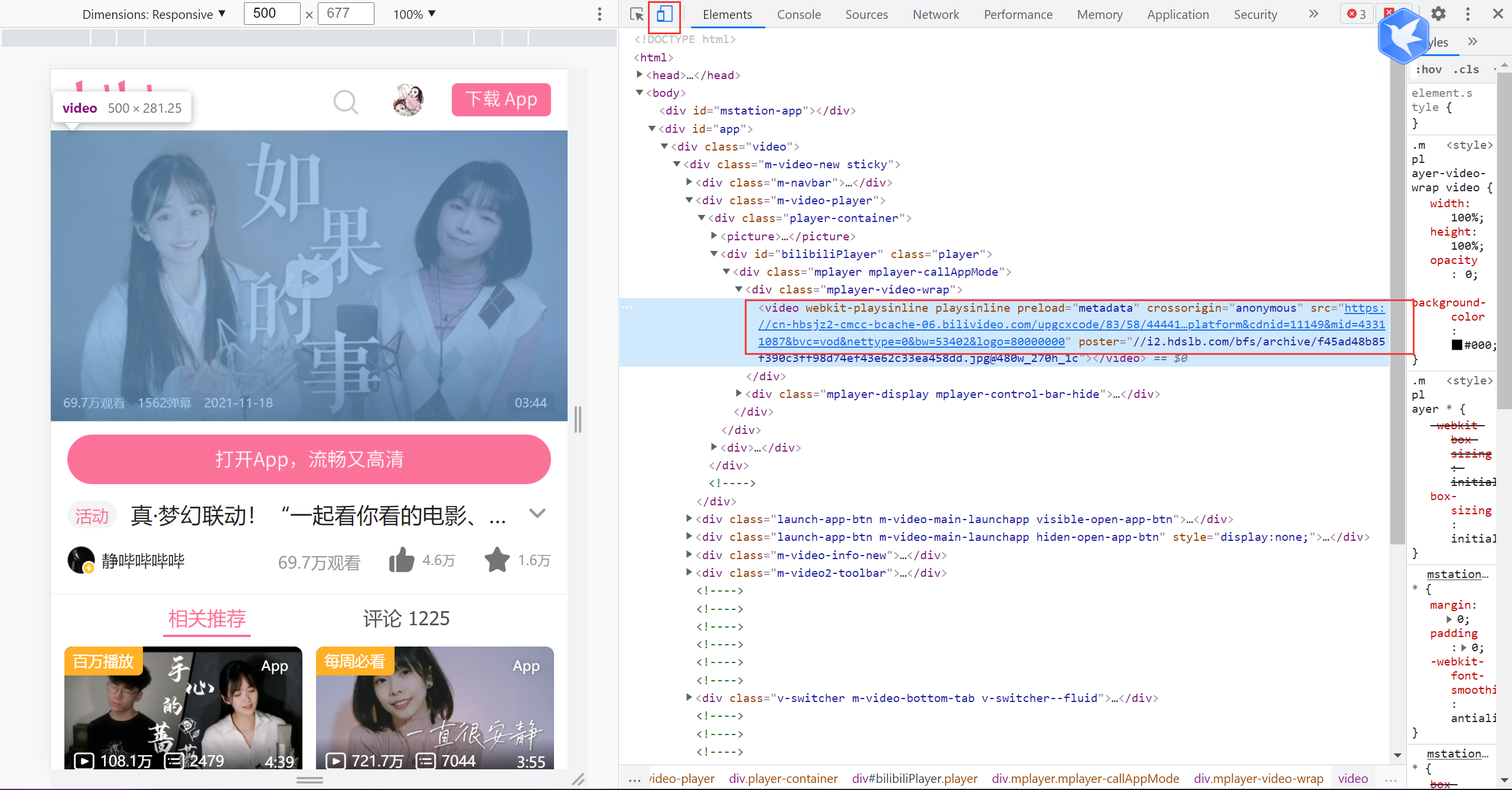Open the 百万播放 video thumbnail
The height and width of the screenshot is (790, 1512).
(x=183, y=707)
